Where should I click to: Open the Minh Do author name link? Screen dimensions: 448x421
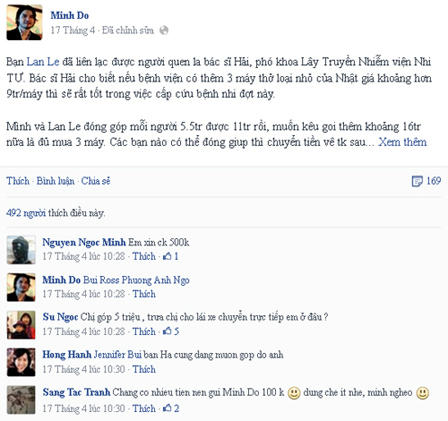70,15
